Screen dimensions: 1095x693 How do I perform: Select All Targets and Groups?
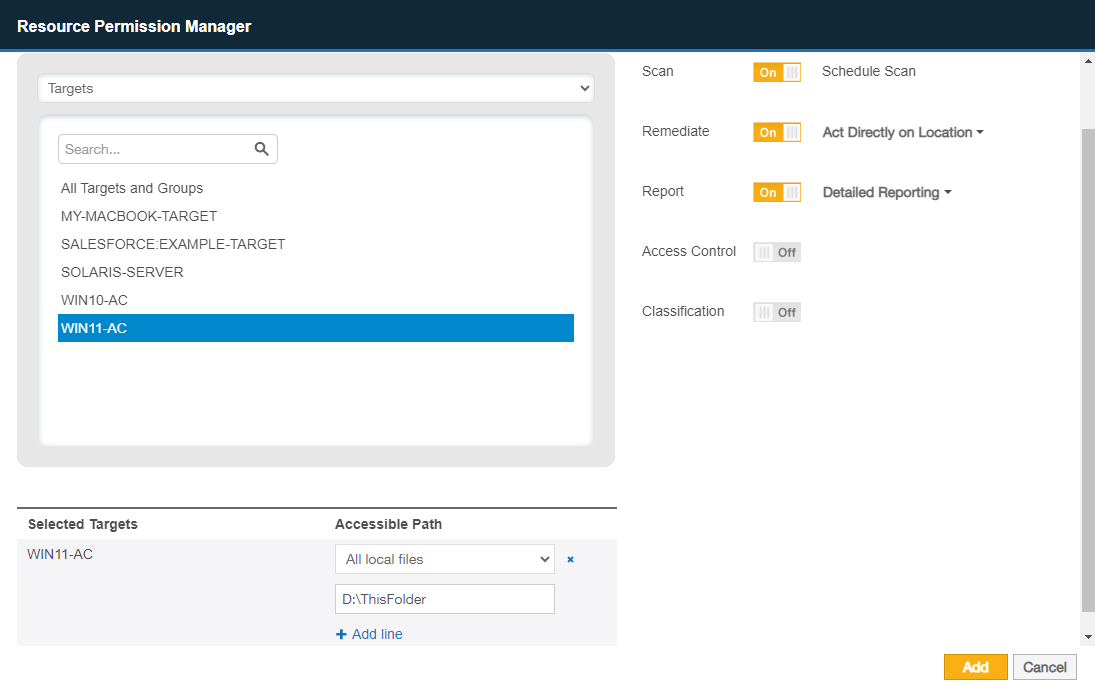pos(132,188)
